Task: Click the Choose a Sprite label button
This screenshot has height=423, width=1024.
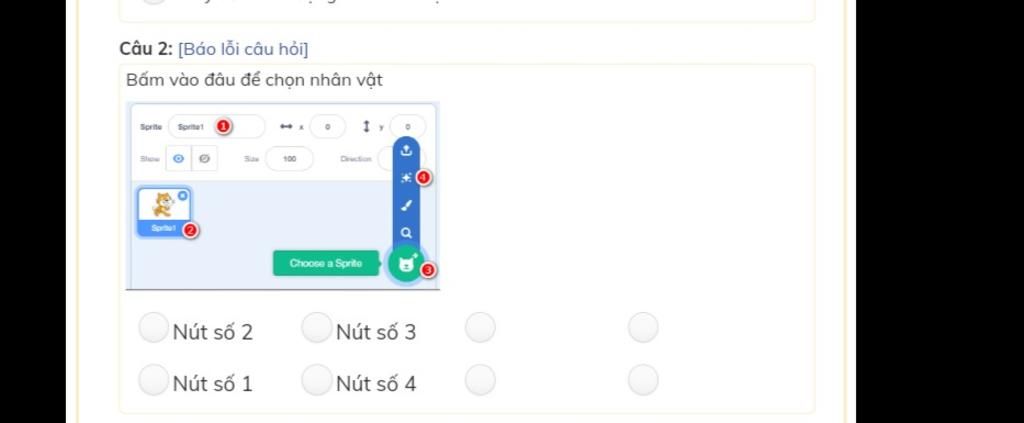Action: coord(326,263)
